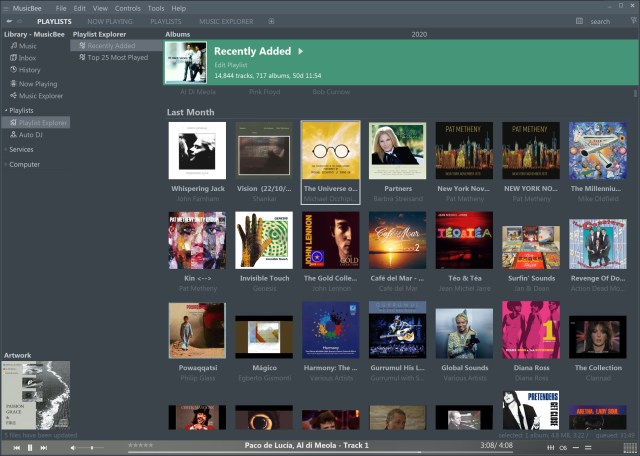Expand the Services section
This screenshot has height=456, width=640.
(5, 149)
